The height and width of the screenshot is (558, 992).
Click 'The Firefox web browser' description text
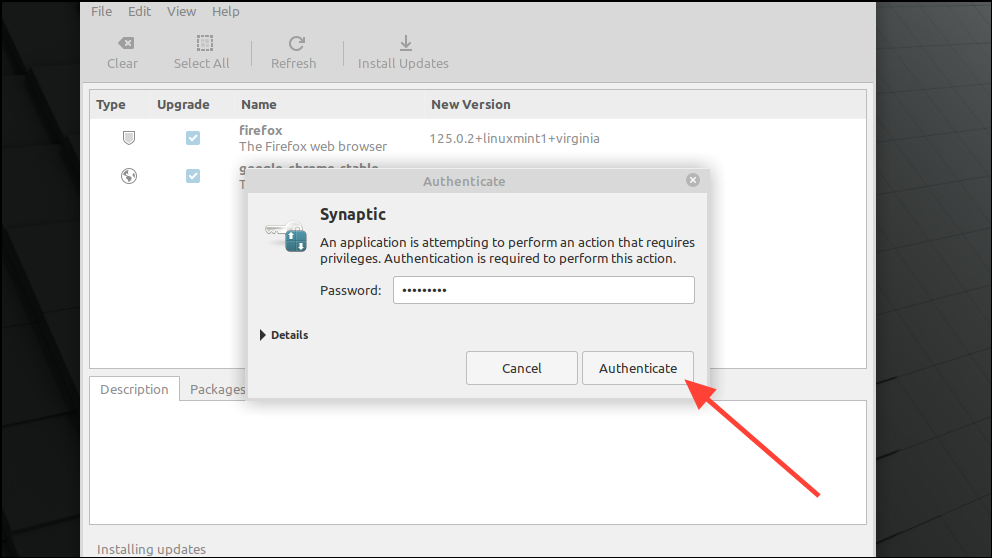coord(313,146)
